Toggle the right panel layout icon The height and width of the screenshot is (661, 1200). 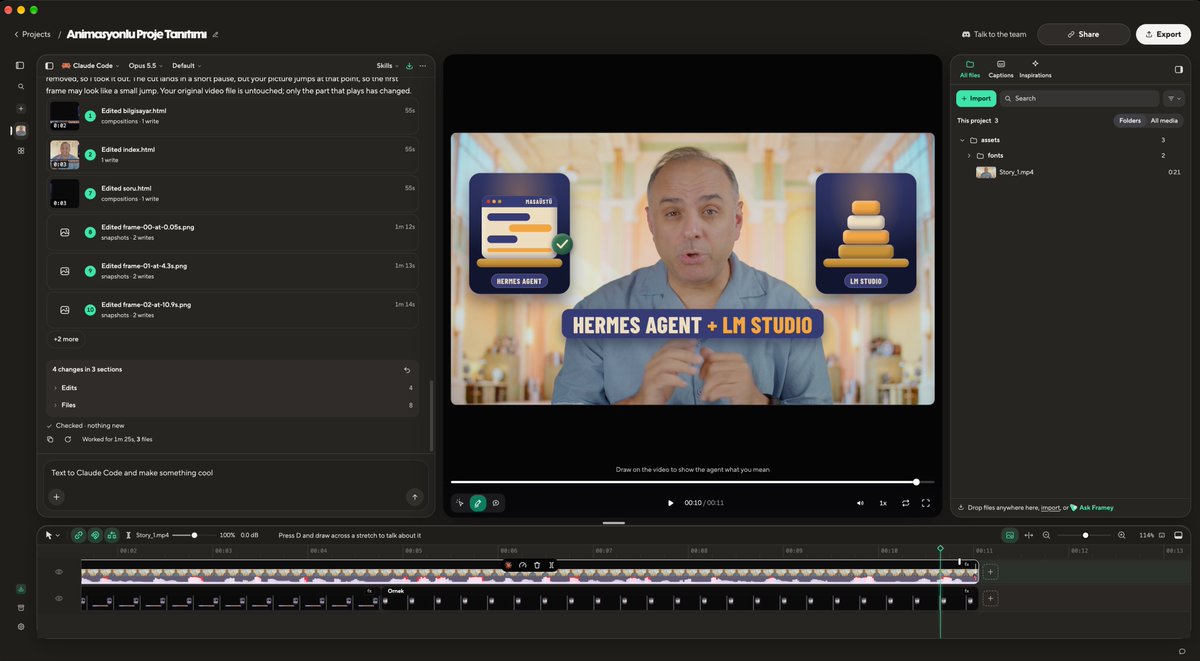tap(1178, 69)
